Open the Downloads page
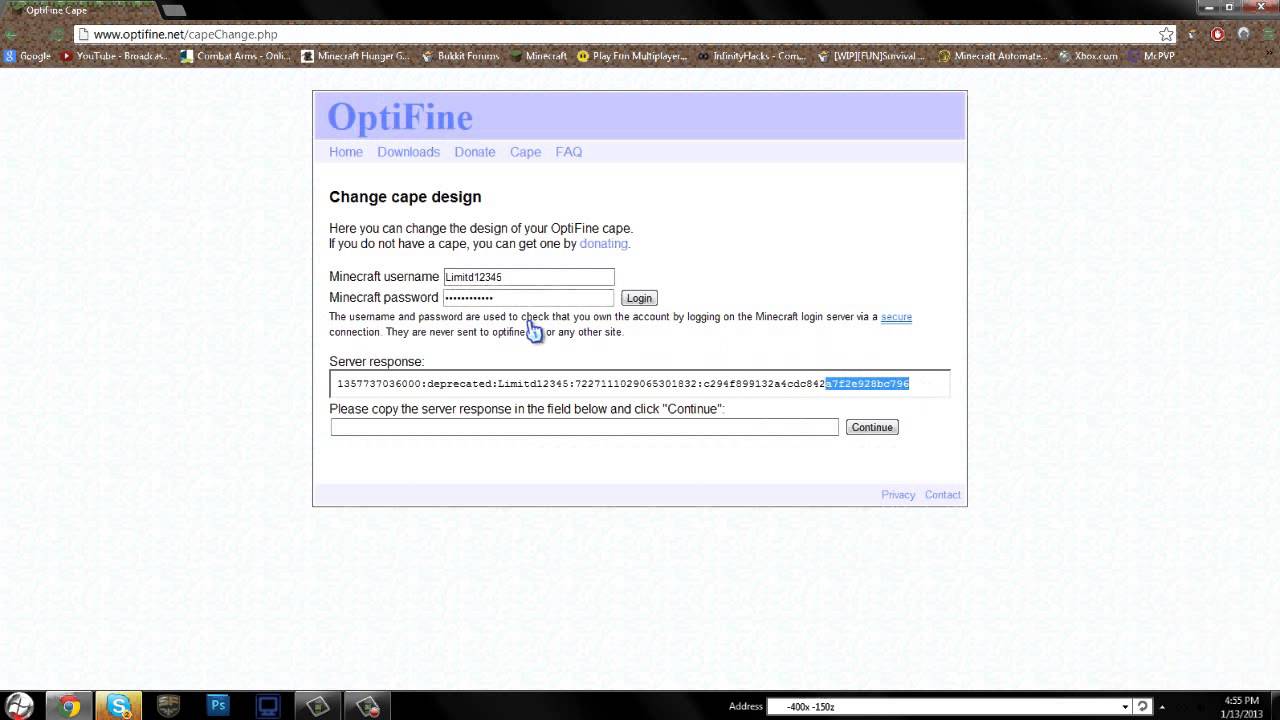 pos(408,152)
